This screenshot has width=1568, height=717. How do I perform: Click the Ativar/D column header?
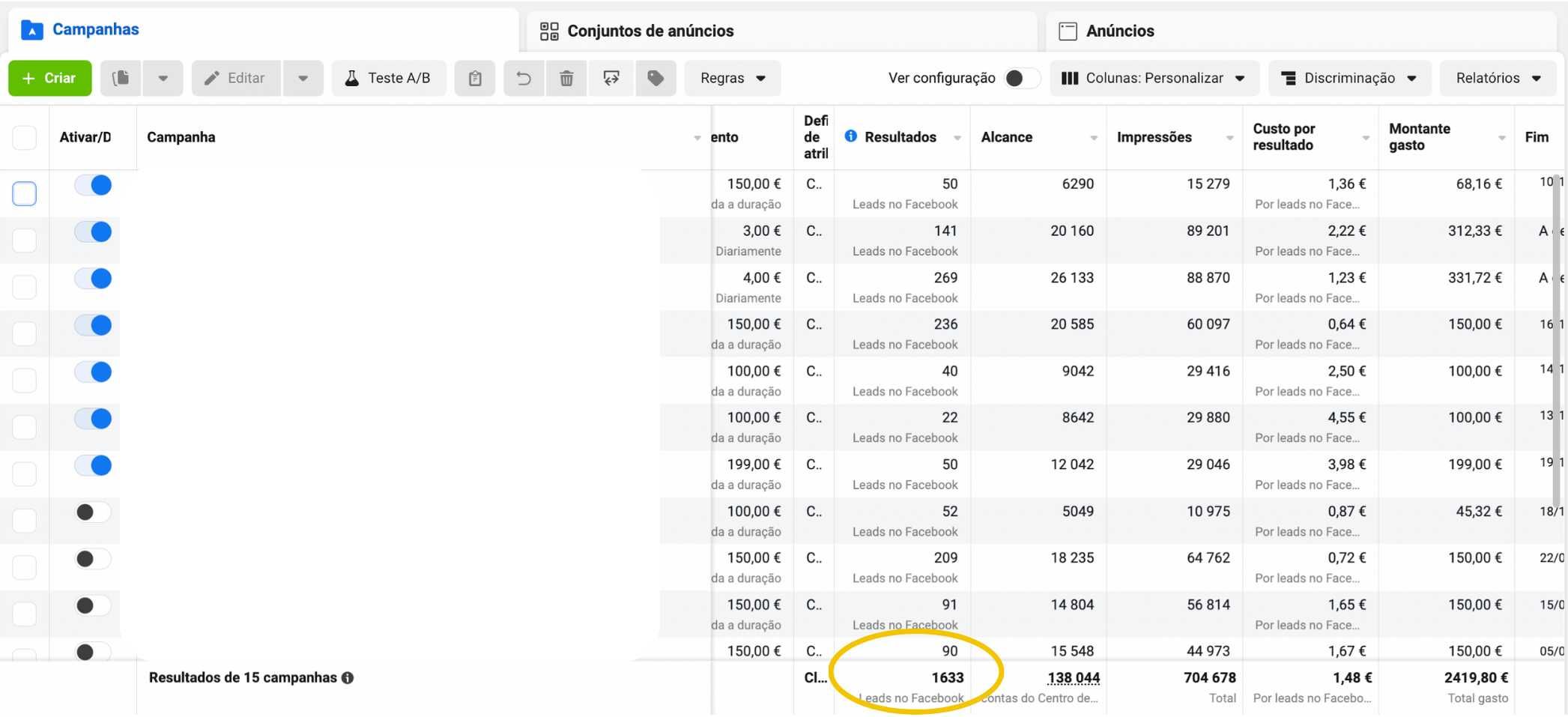click(85, 137)
